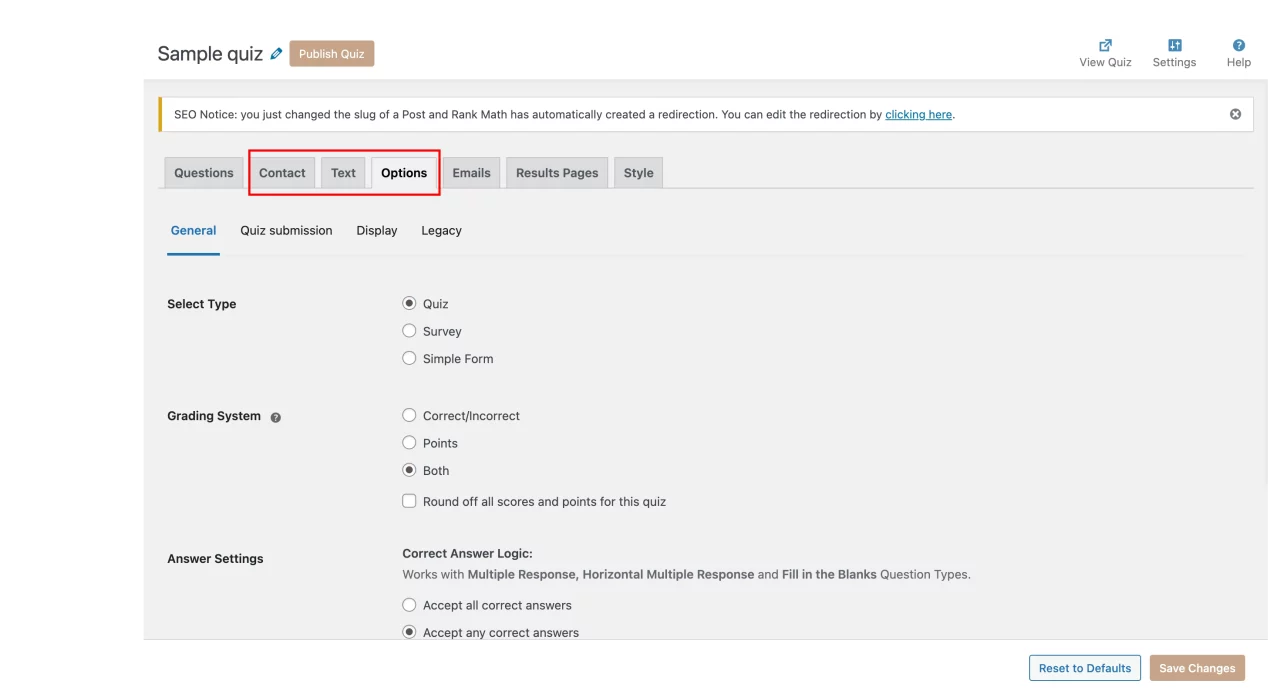
Task: Select Correct/Incorrect grading system
Action: point(409,415)
